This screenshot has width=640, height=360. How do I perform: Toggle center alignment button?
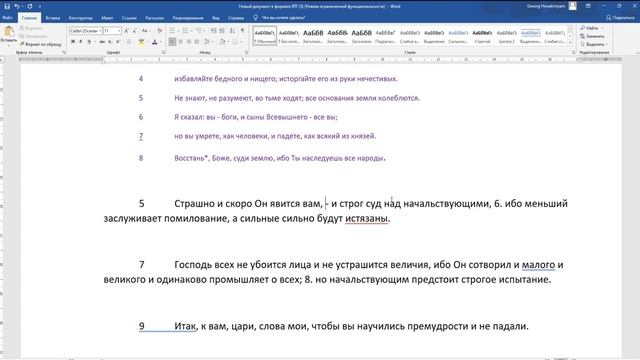click(180, 42)
